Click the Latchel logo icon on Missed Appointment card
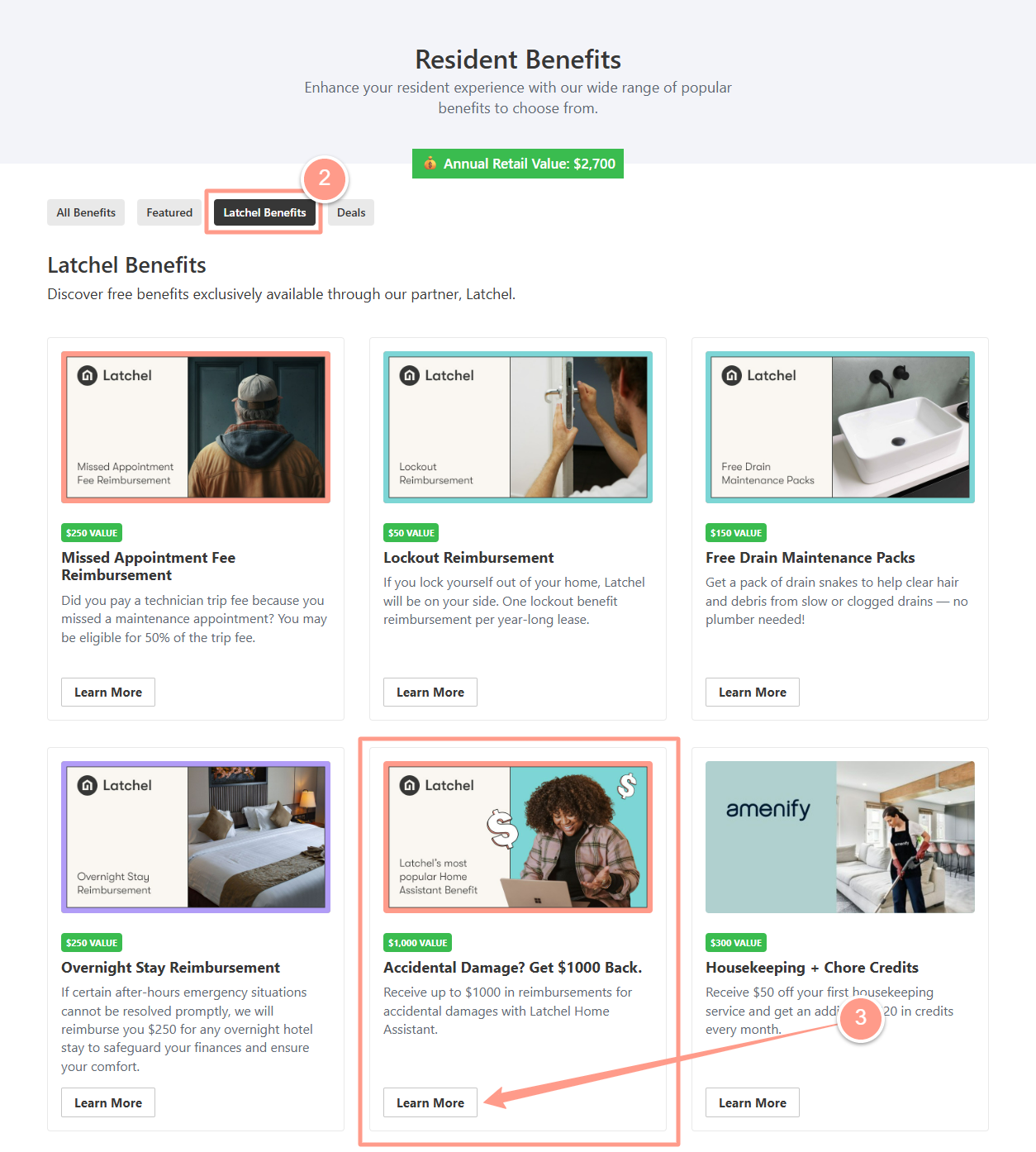 point(88,375)
